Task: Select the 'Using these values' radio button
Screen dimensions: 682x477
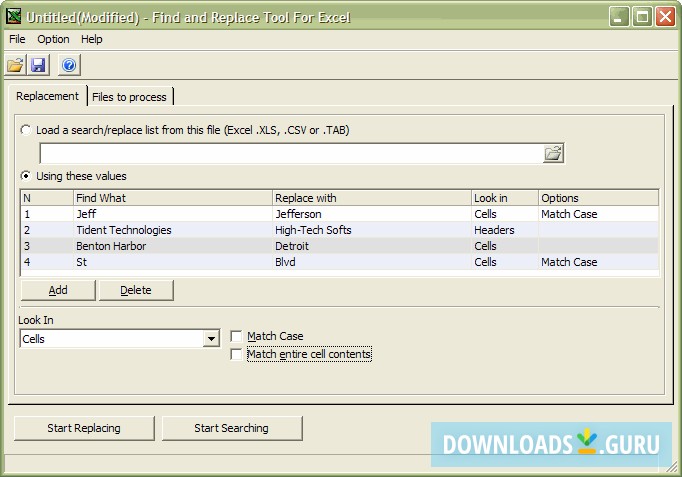Action: click(x=26, y=176)
